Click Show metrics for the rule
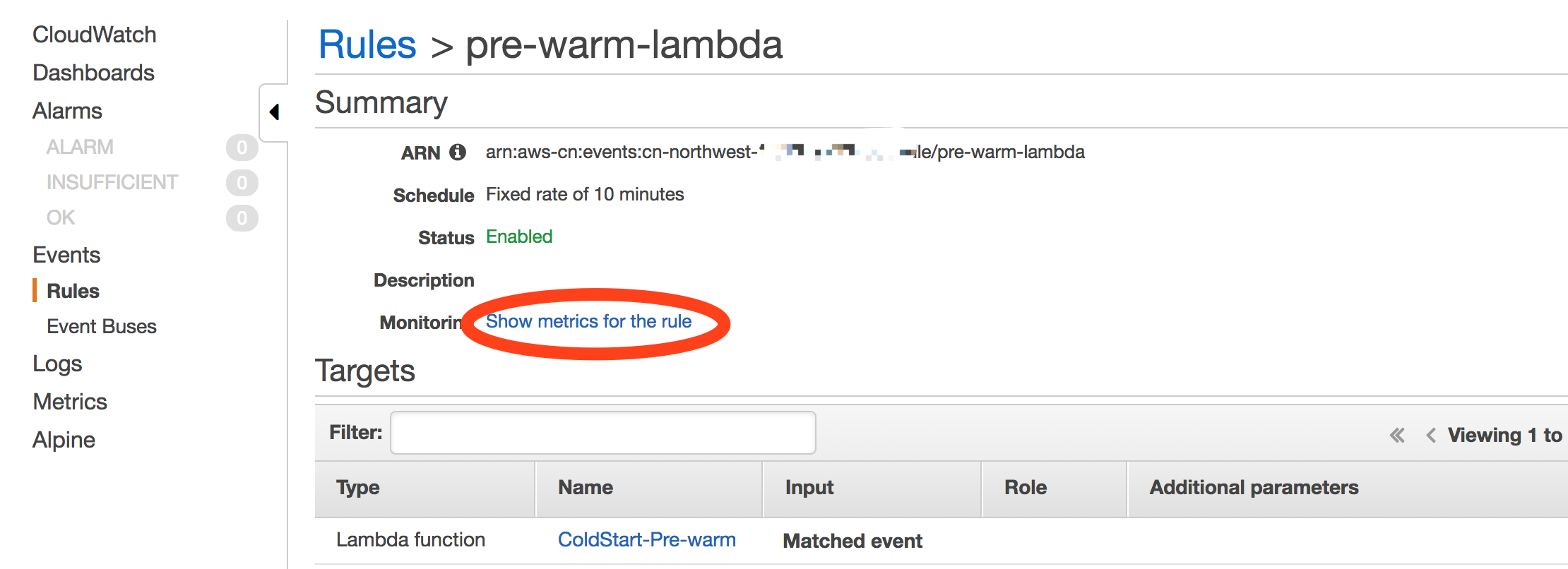The height and width of the screenshot is (569, 1568). tap(588, 321)
